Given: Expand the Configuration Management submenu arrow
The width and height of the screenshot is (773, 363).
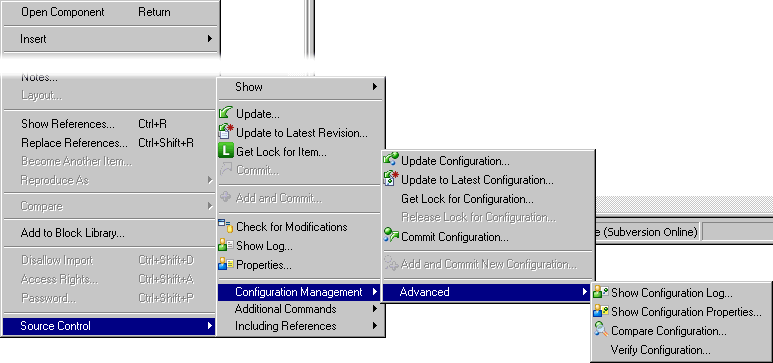Looking at the screenshot, I should [x=375, y=292].
